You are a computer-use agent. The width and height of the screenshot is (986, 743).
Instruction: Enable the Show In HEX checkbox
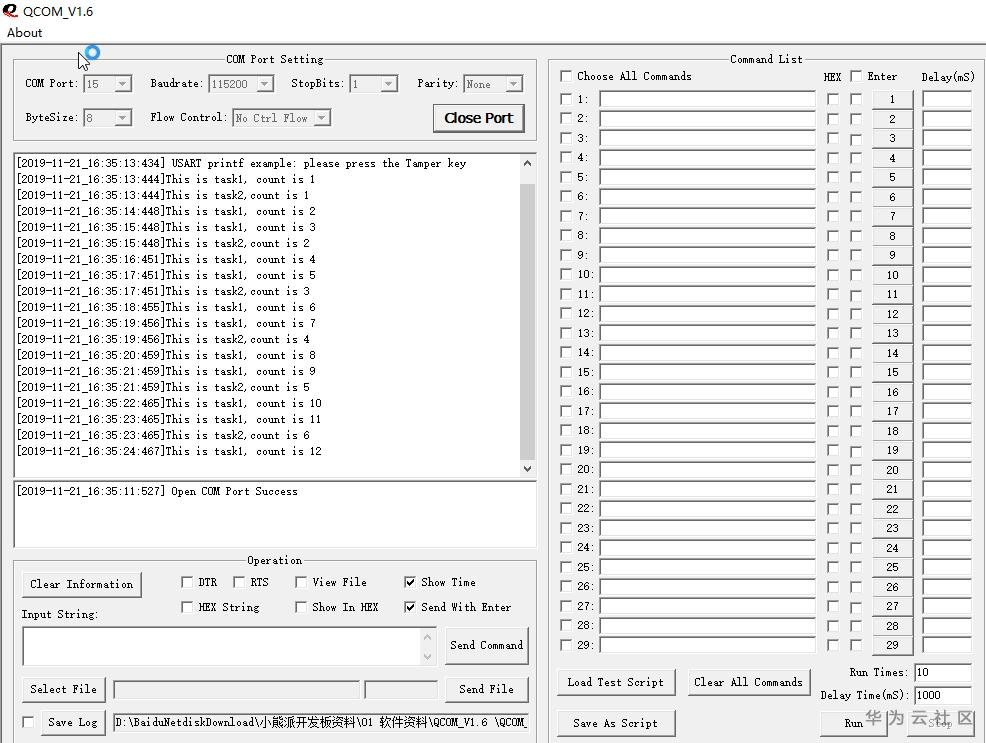pos(301,607)
